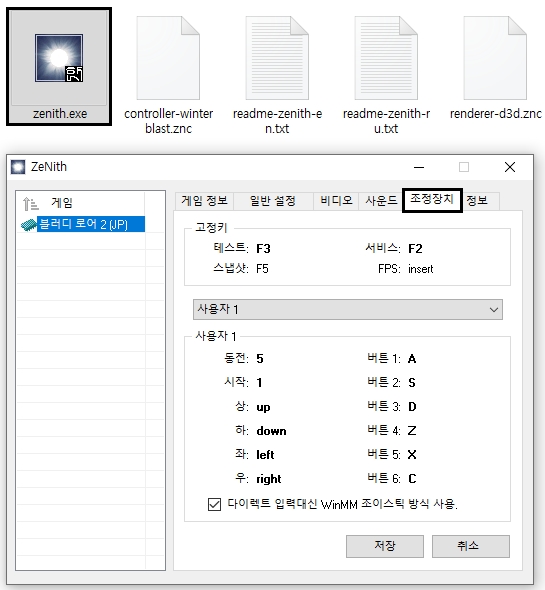Select the 조정장치 tab
The image size is (545, 590).
[x=432, y=200]
